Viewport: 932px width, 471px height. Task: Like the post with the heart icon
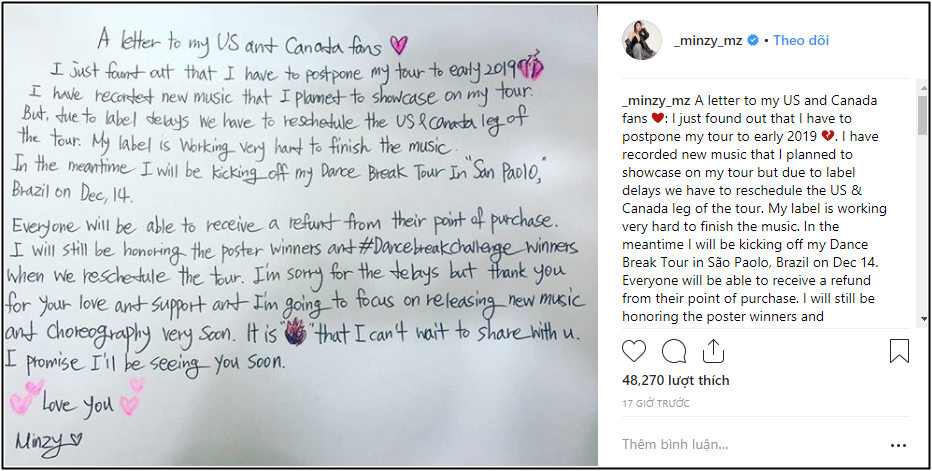[634, 351]
